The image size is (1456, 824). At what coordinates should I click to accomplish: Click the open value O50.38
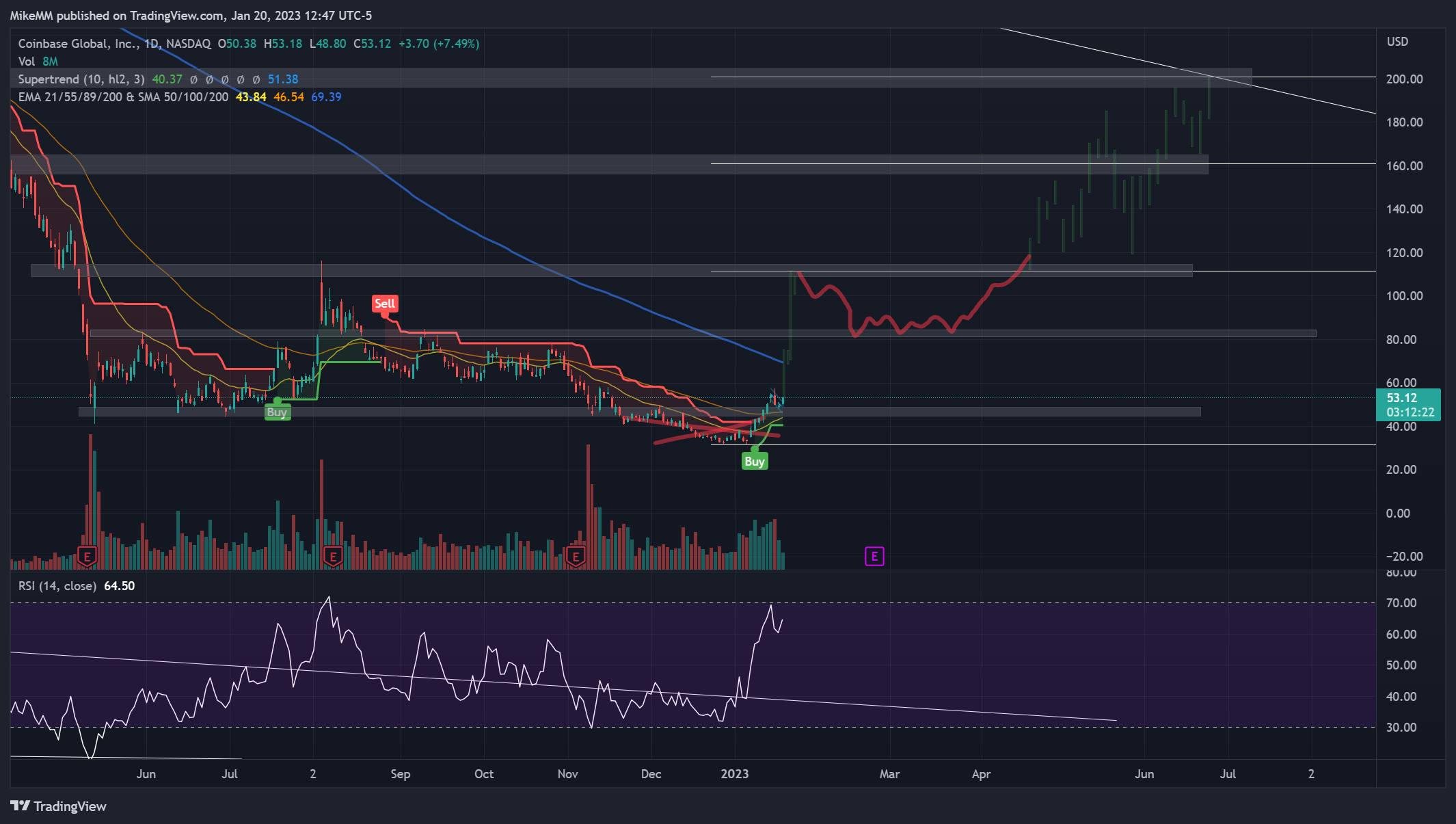tap(237, 44)
